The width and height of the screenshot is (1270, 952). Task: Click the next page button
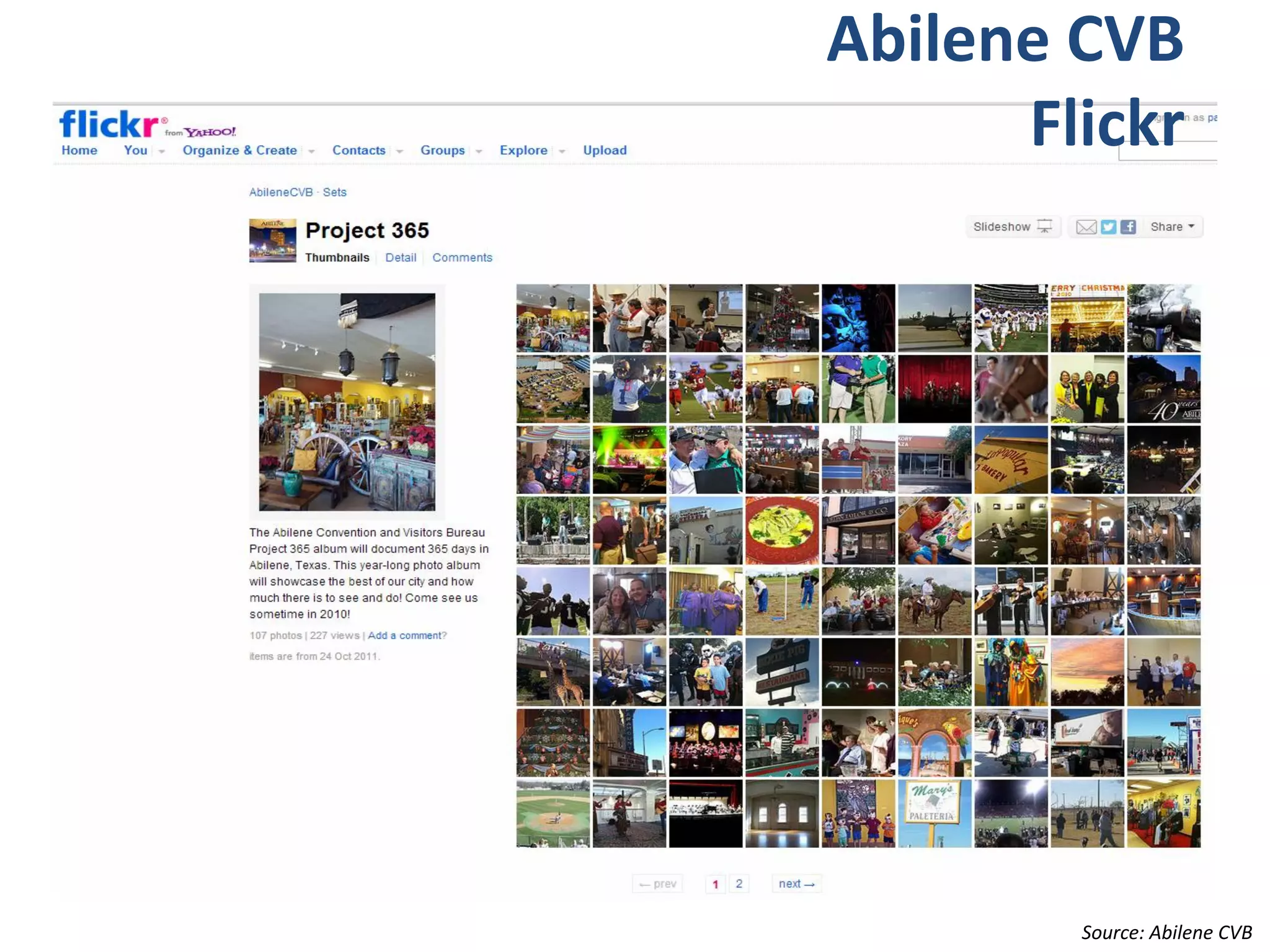(x=796, y=884)
